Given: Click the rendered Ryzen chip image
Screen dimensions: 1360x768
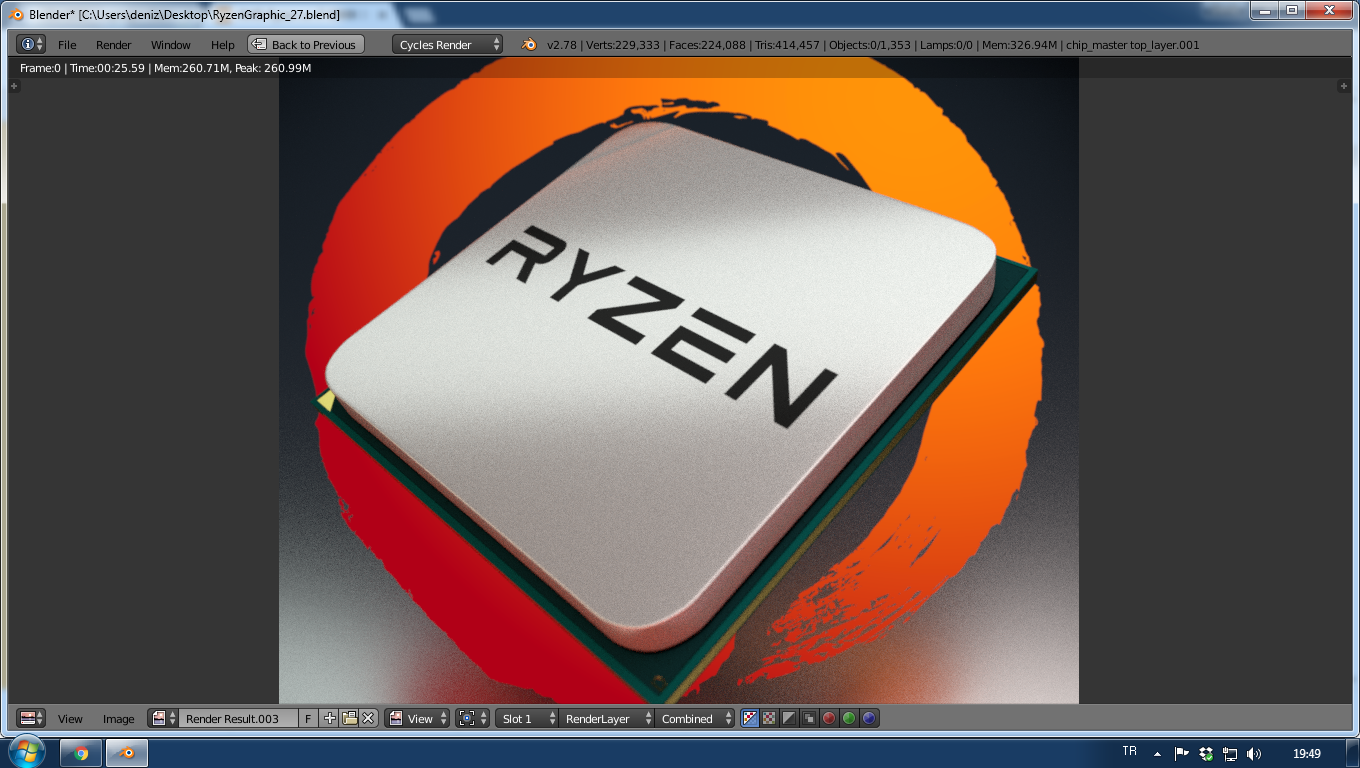Looking at the screenshot, I should [679, 380].
